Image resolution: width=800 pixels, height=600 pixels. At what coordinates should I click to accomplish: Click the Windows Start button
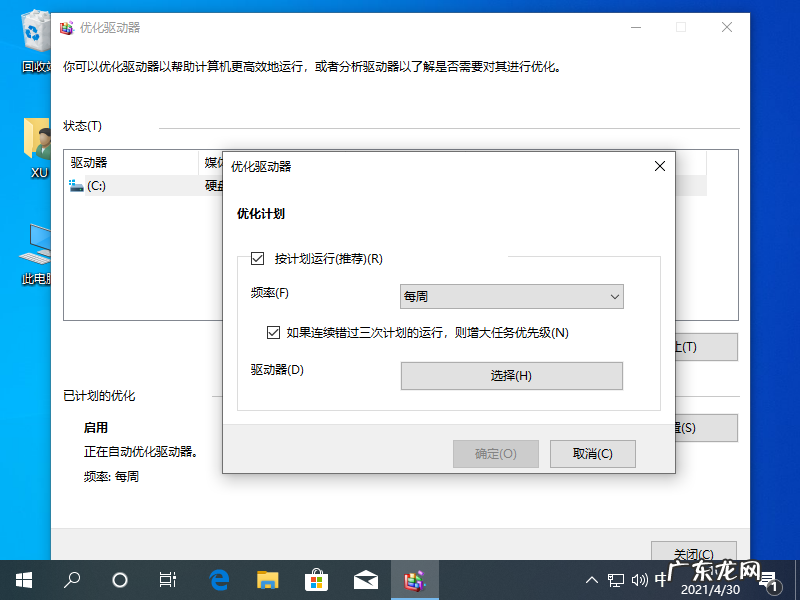pyautogui.click(x=22, y=579)
